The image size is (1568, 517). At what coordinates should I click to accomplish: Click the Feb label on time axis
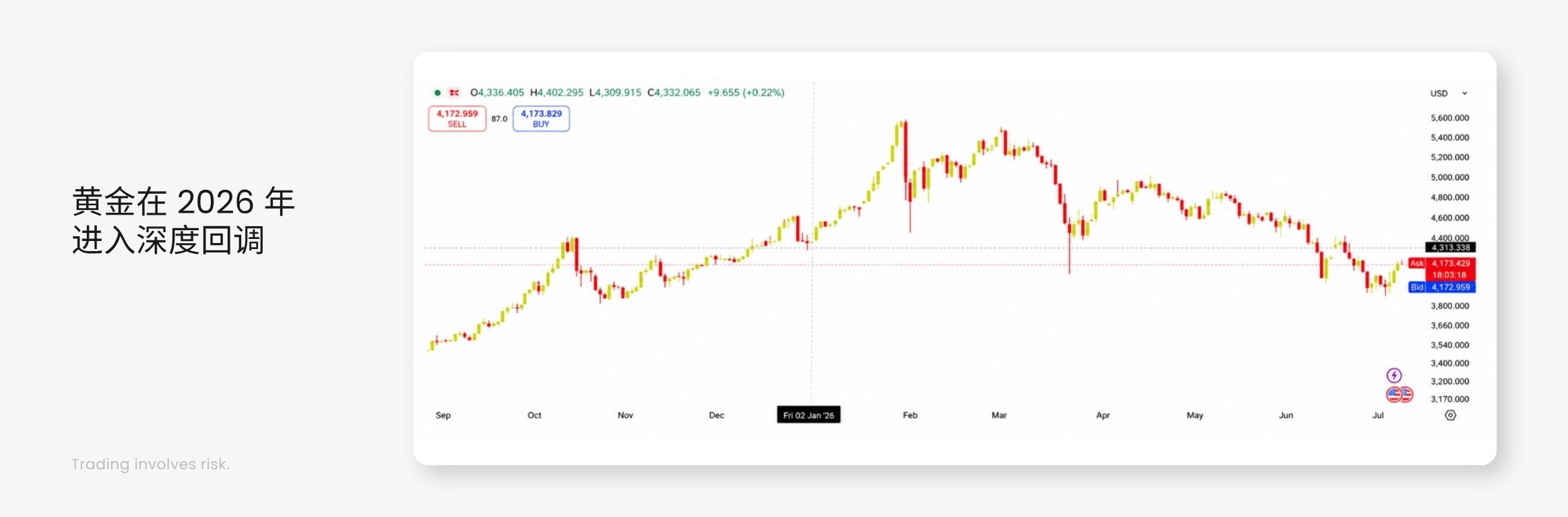[x=910, y=415]
